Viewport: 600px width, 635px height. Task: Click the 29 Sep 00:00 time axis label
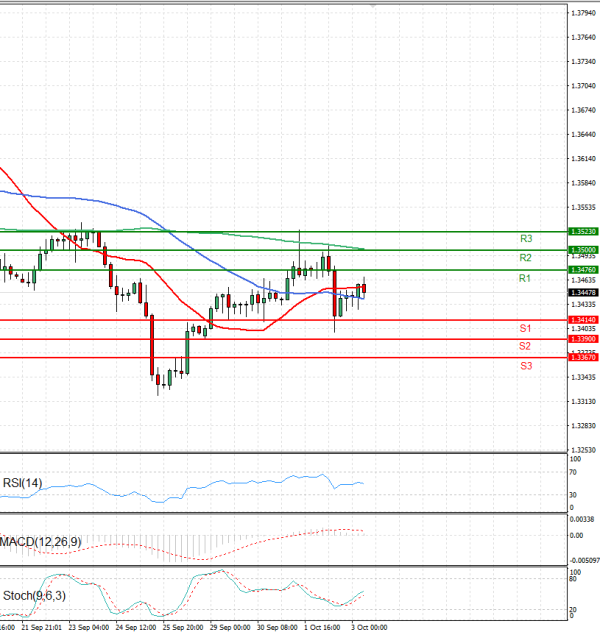(230, 629)
